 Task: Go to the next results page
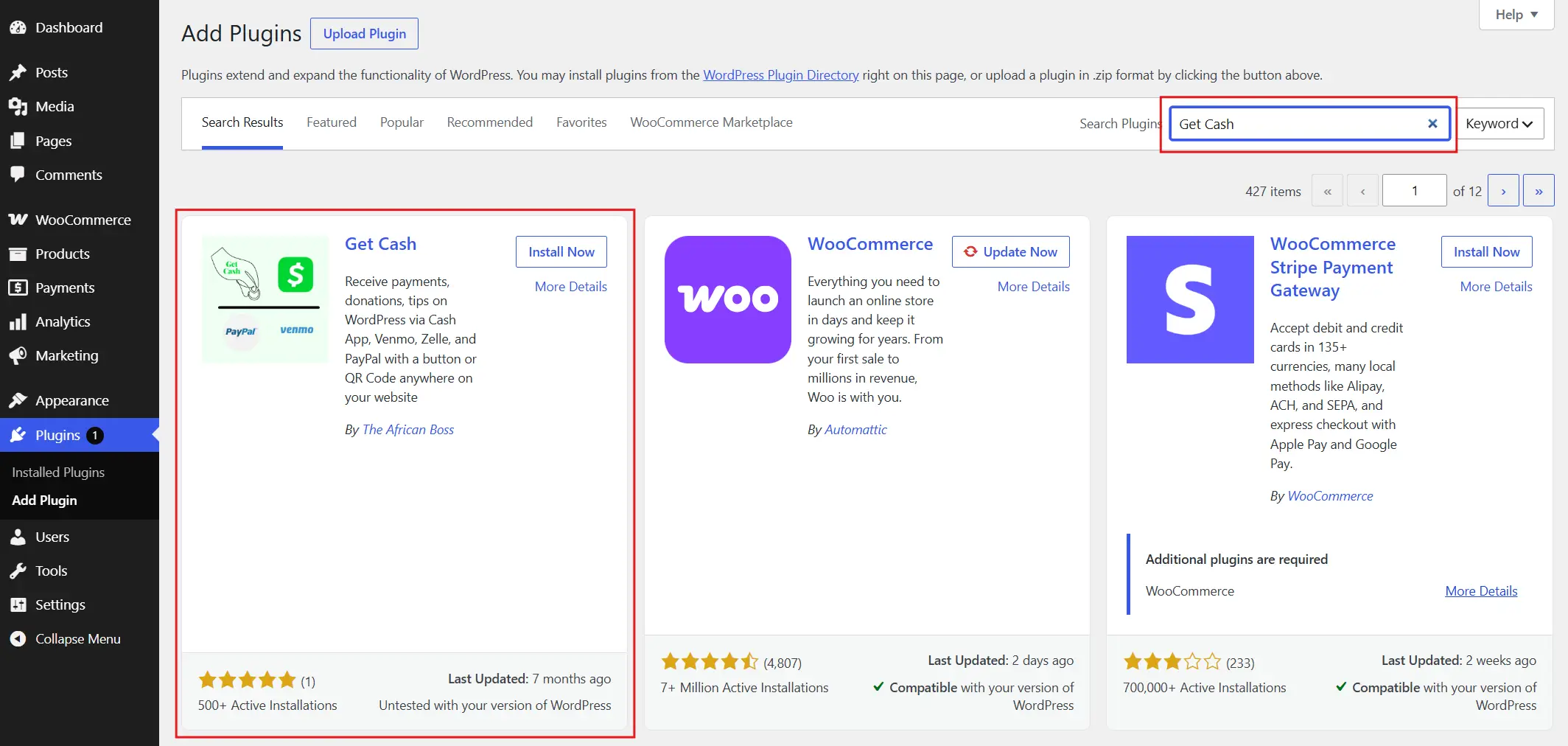1503,190
